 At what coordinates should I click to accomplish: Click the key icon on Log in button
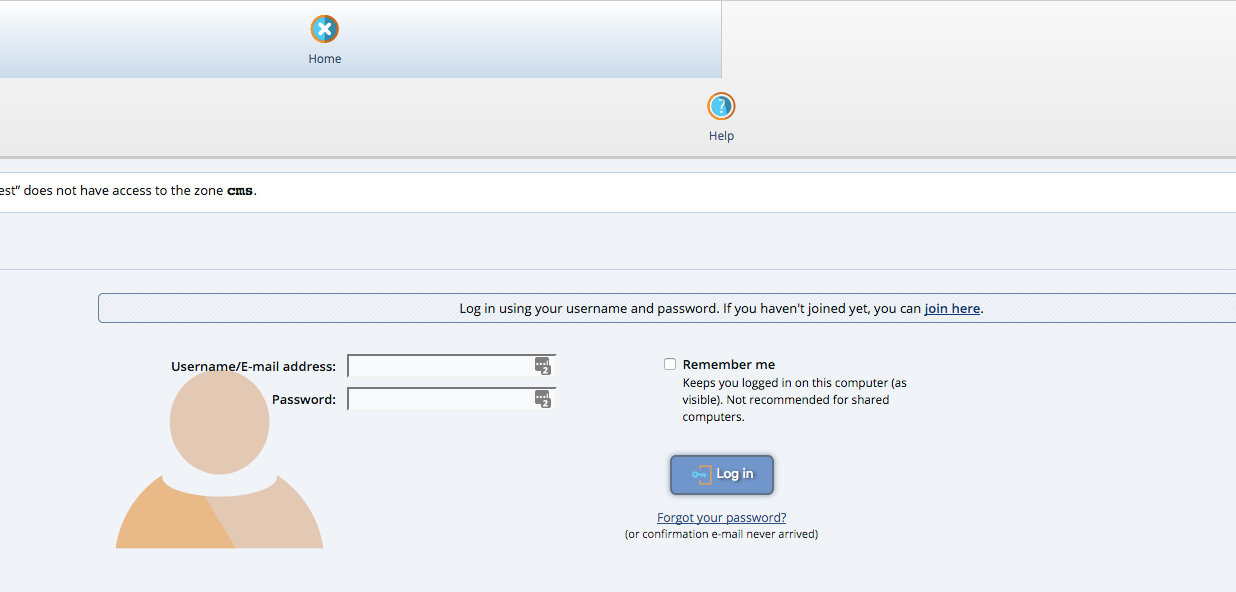[700, 474]
